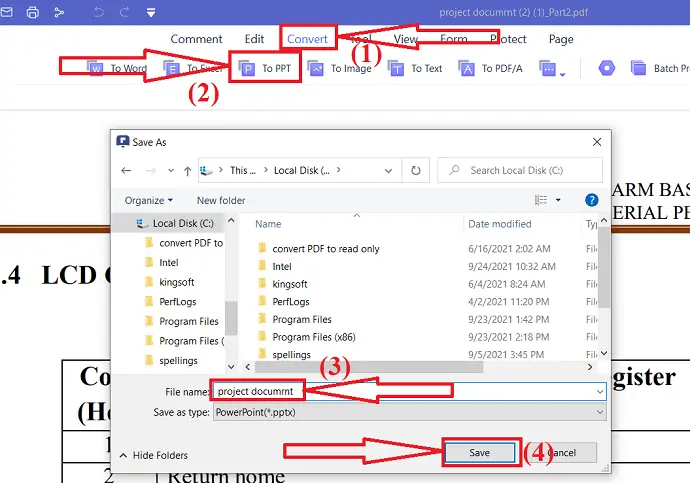The width and height of the screenshot is (690, 483).
Task: Click the Cancel button
Action: [562, 453]
